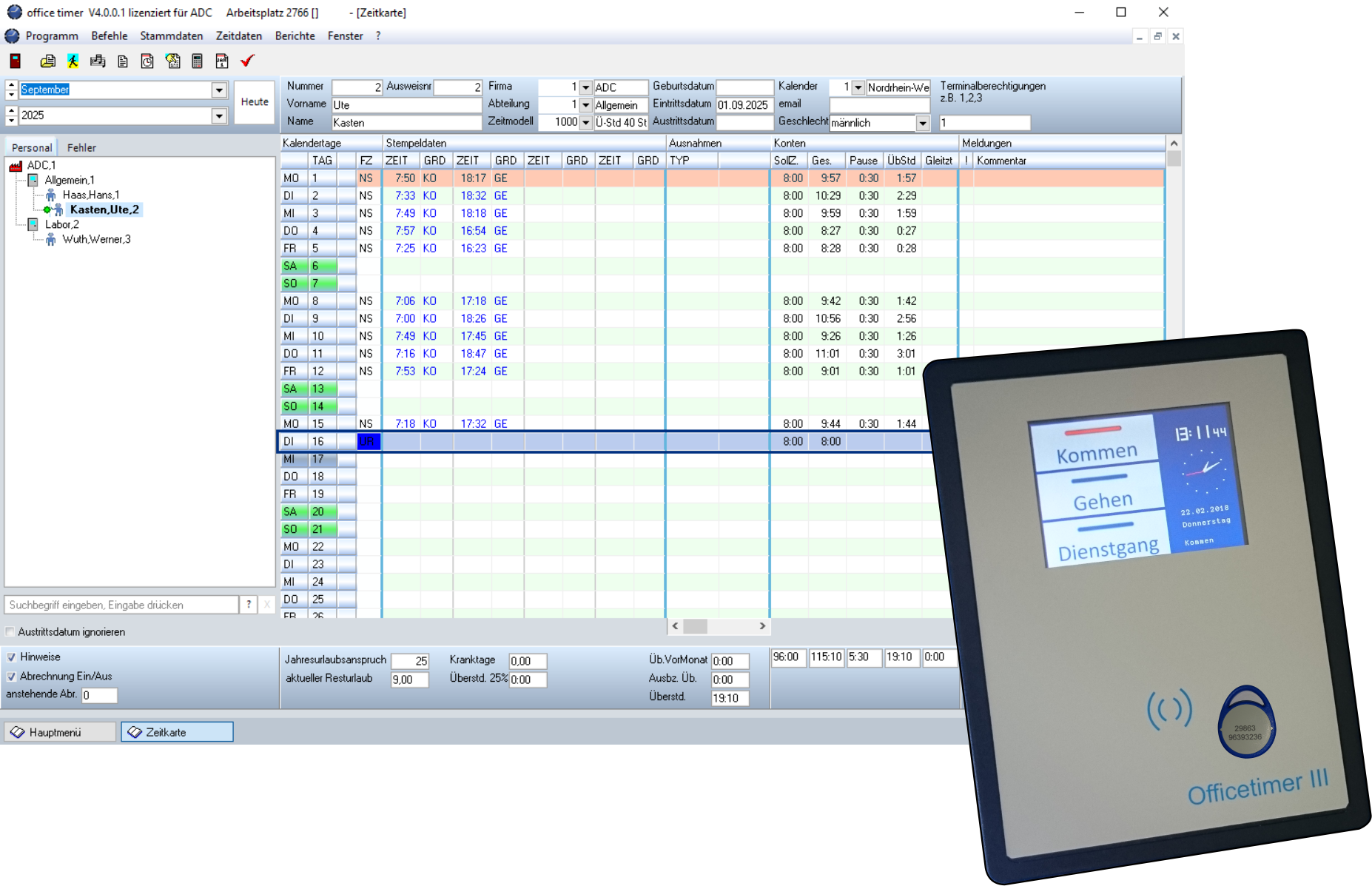Image resolution: width=1372 pixels, height=886 pixels.
Task: Open the Geschlecht dropdown showing männlich
Action: (923, 124)
